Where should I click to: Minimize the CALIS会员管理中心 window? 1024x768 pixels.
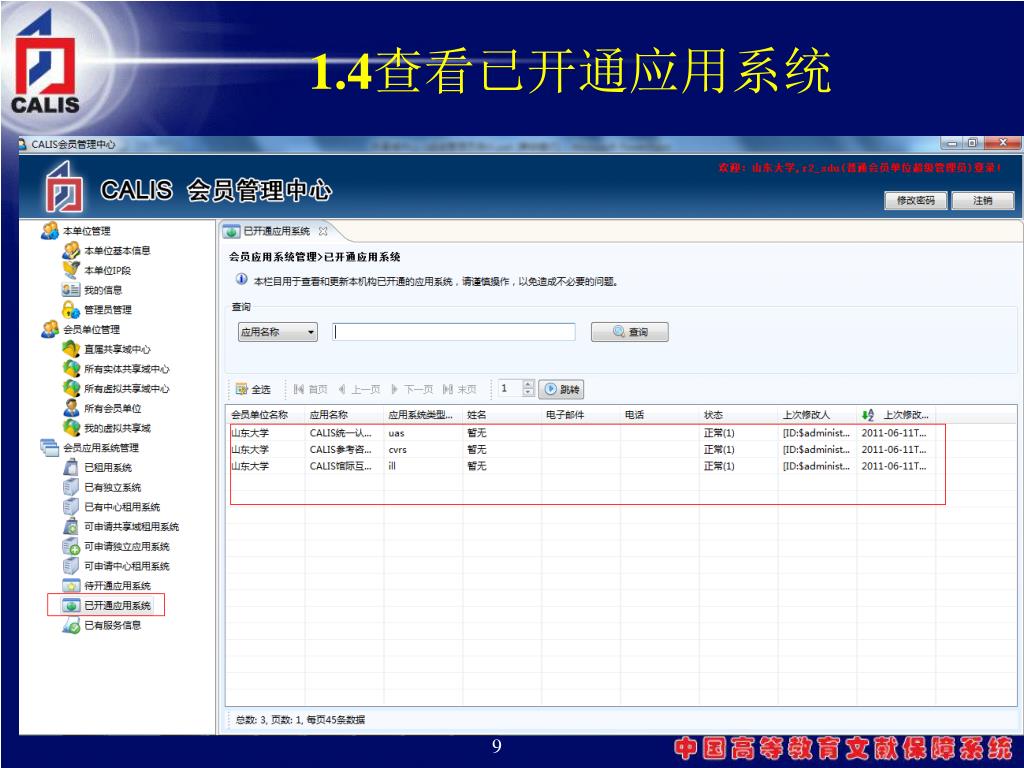[x=952, y=143]
